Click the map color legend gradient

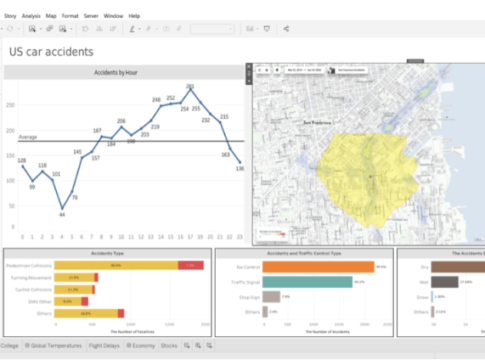[272, 234]
